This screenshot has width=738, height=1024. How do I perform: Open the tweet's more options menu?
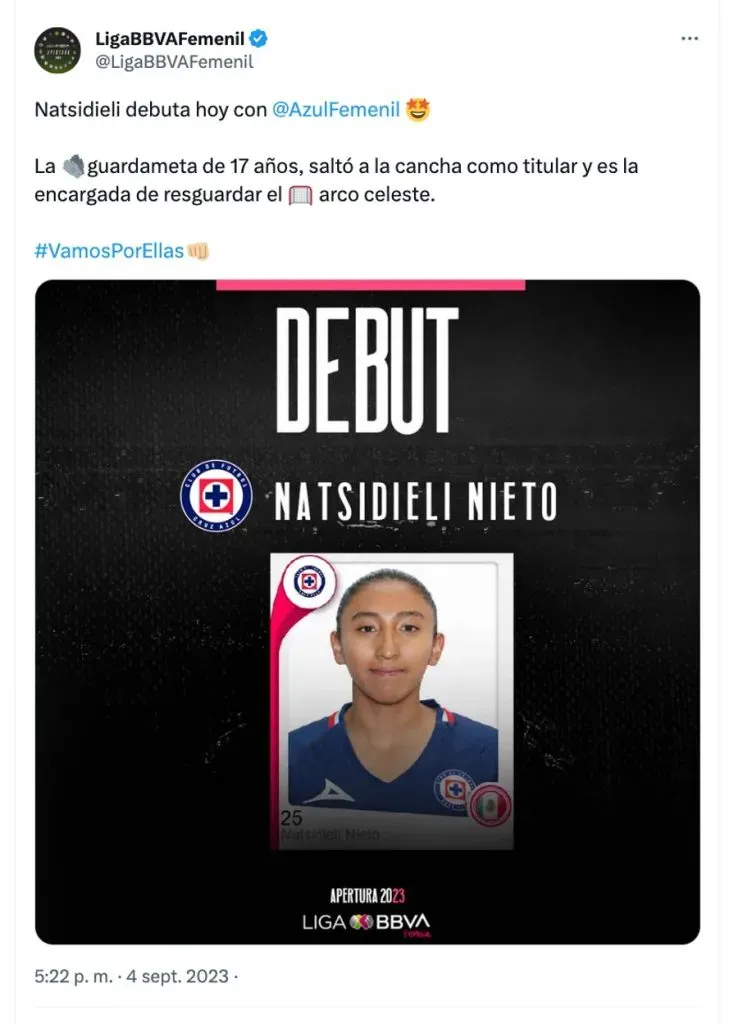click(690, 39)
